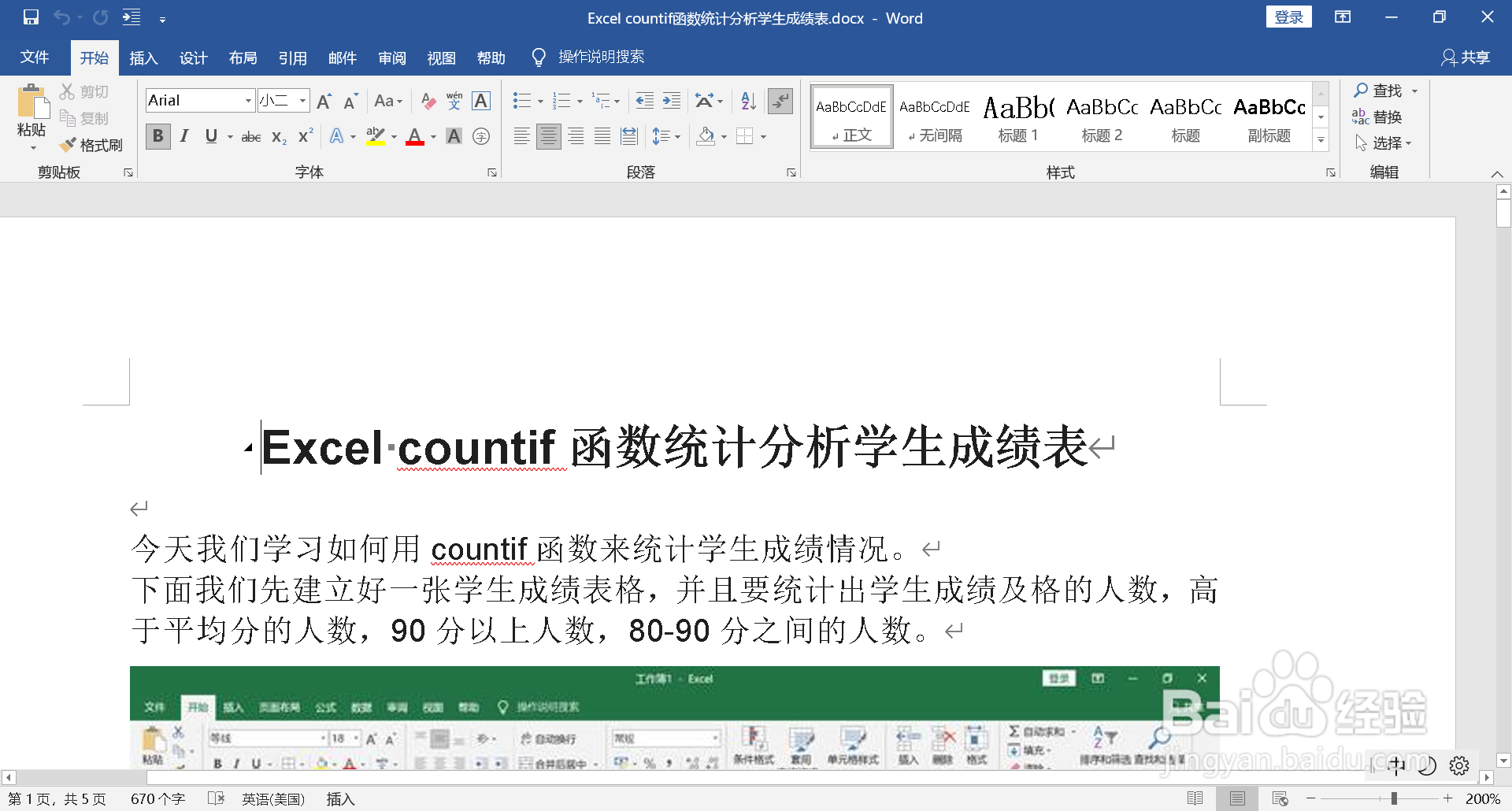The height and width of the screenshot is (811, 1512).
Task: Open the 文件 menu
Action: tap(35, 57)
